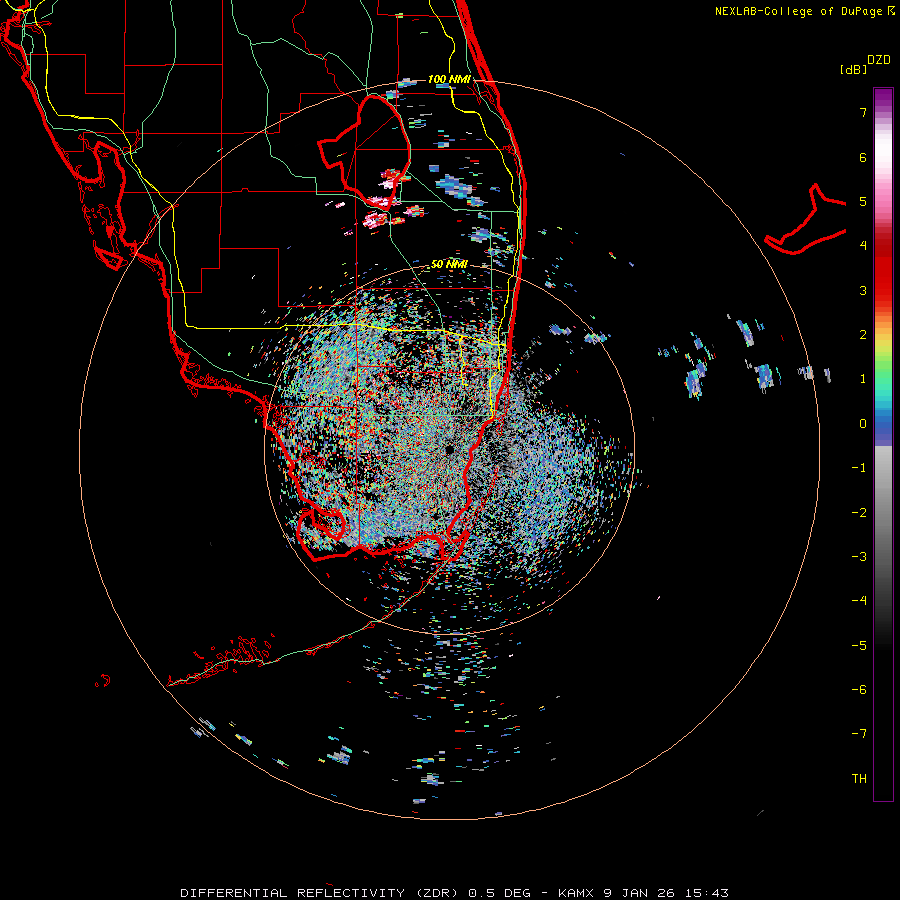Click the 1 value on color scale
Image resolution: width=900 pixels, height=900 pixels.
pyautogui.click(x=863, y=379)
